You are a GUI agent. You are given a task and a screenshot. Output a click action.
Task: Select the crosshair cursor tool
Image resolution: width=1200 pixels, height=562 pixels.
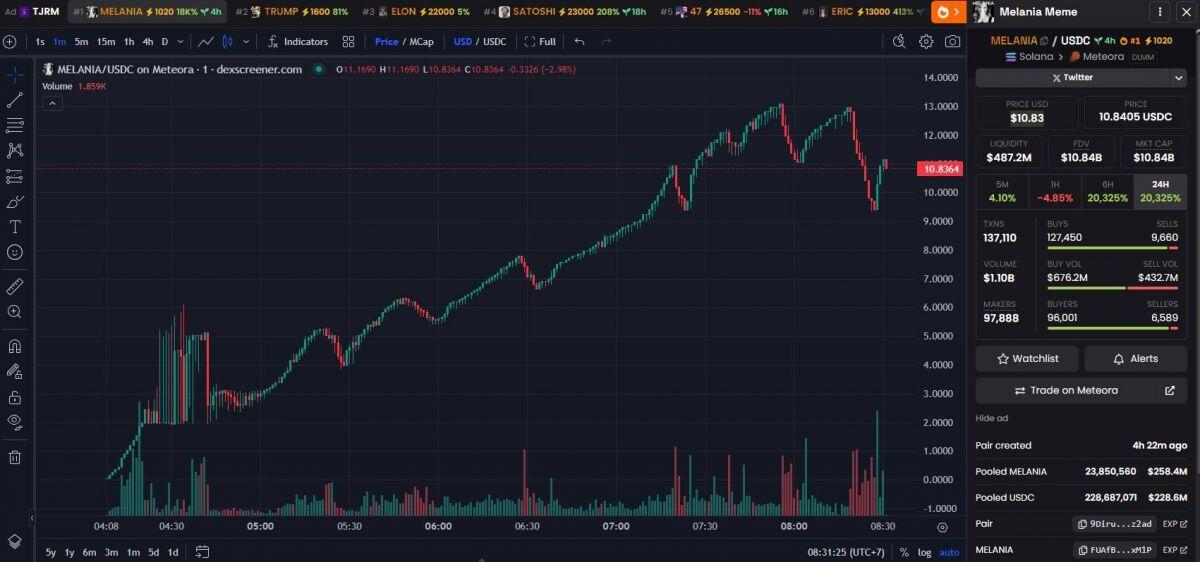(x=15, y=75)
